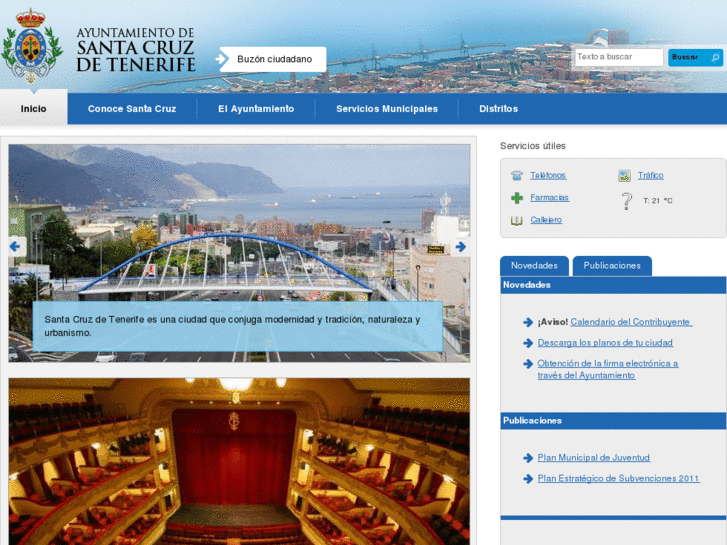Click the telephone icon beside Teléfonos
Viewport: 727px width, 545px height.
[517, 175]
